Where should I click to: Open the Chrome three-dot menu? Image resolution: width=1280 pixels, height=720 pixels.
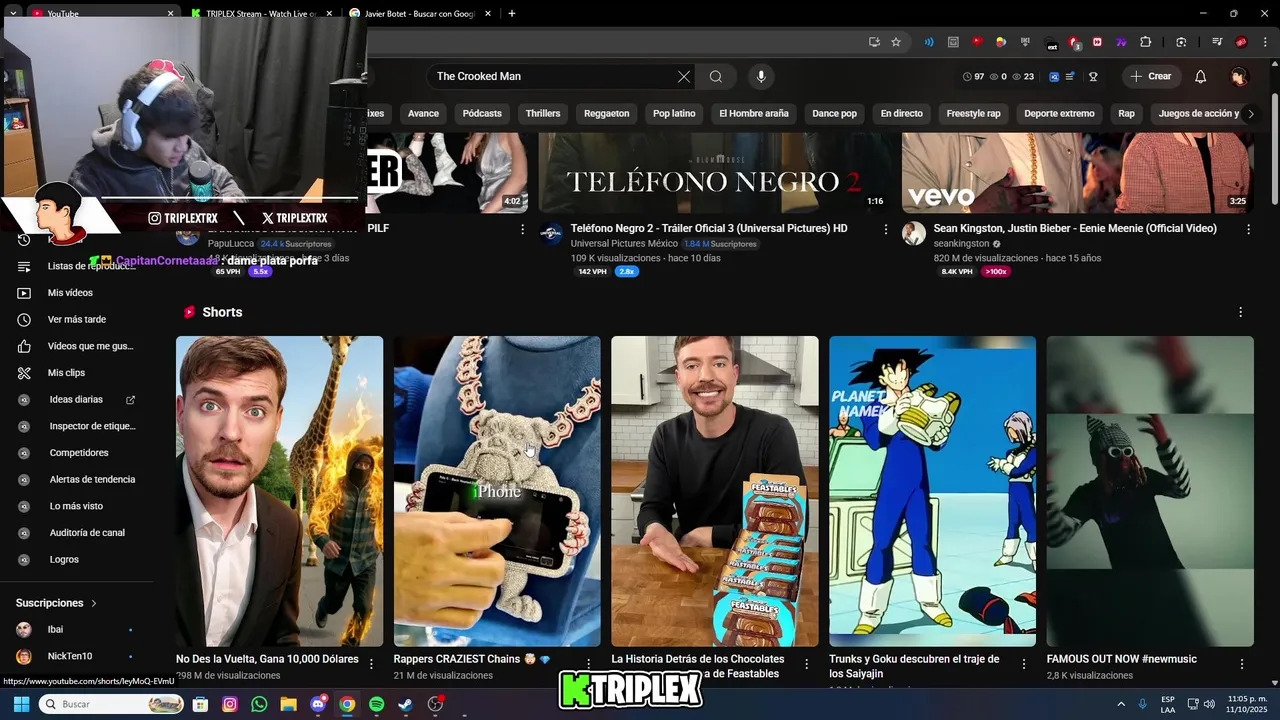(1264, 42)
